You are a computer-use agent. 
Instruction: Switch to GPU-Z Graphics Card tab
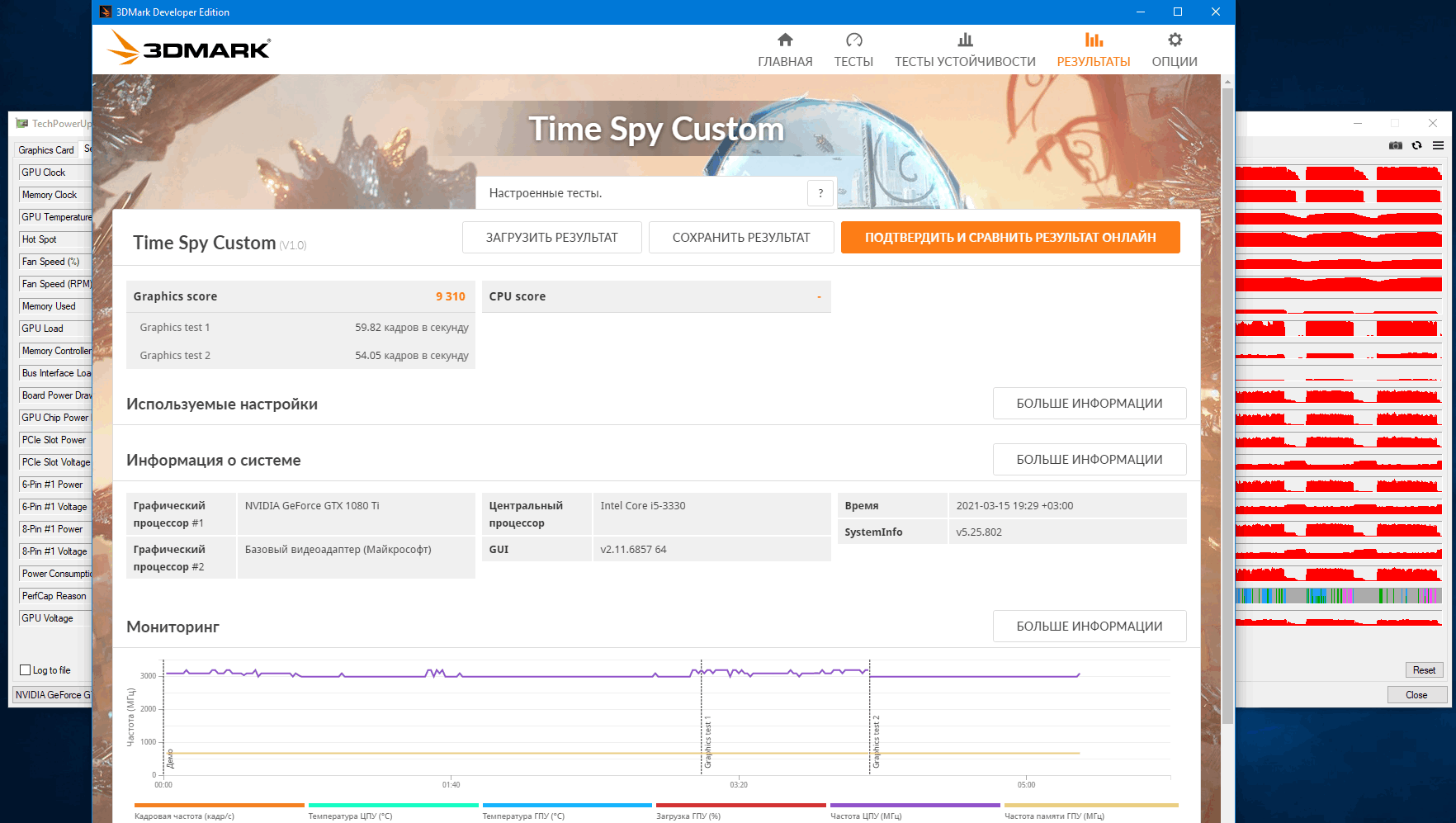pos(46,150)
